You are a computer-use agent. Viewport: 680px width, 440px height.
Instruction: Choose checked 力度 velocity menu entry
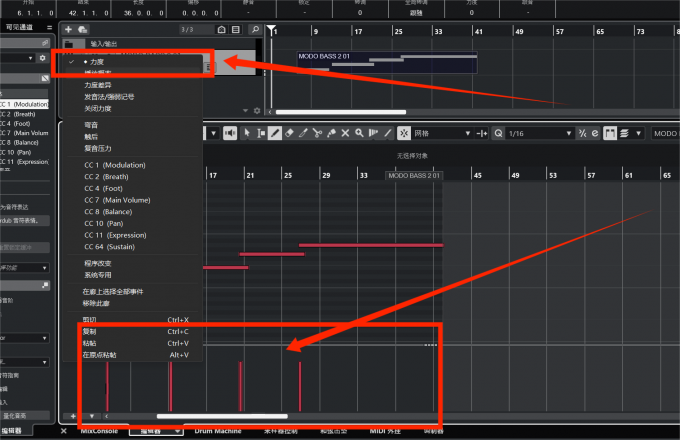coord(134,62)
